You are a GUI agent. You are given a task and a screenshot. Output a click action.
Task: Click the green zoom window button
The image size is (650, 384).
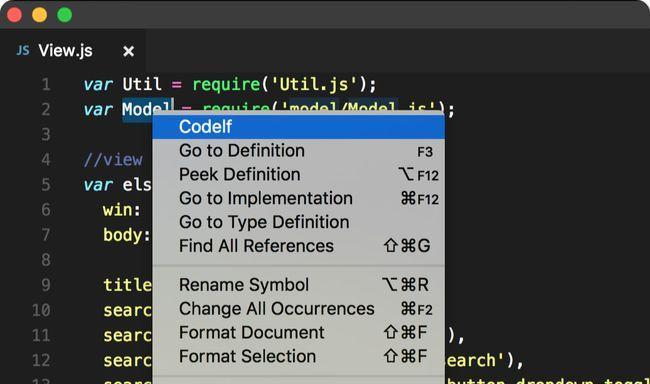(65, 15)
